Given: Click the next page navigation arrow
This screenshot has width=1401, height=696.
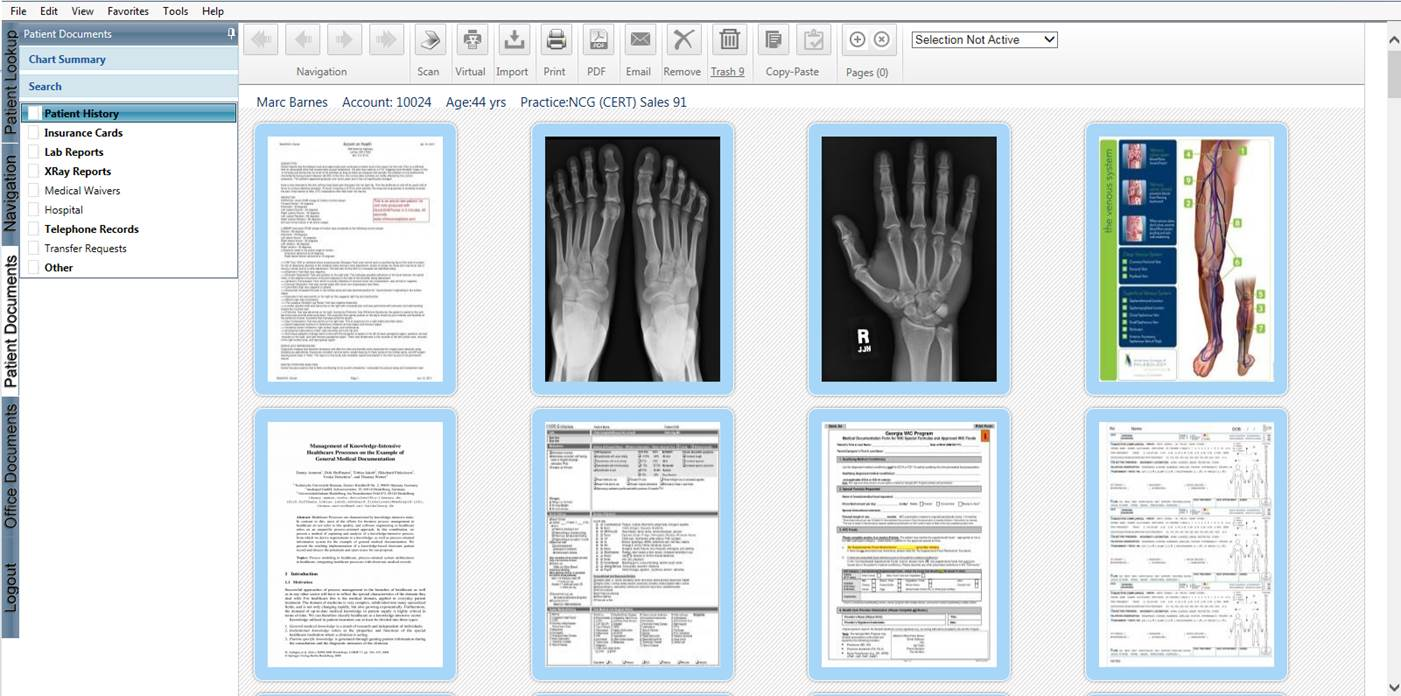Looking at the screenshot, I should [x=344, y=40].
